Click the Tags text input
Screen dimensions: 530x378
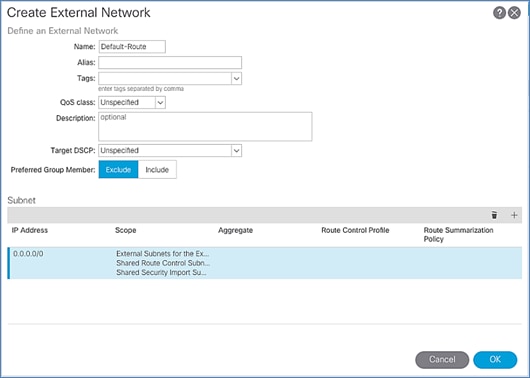click(165, 78)
